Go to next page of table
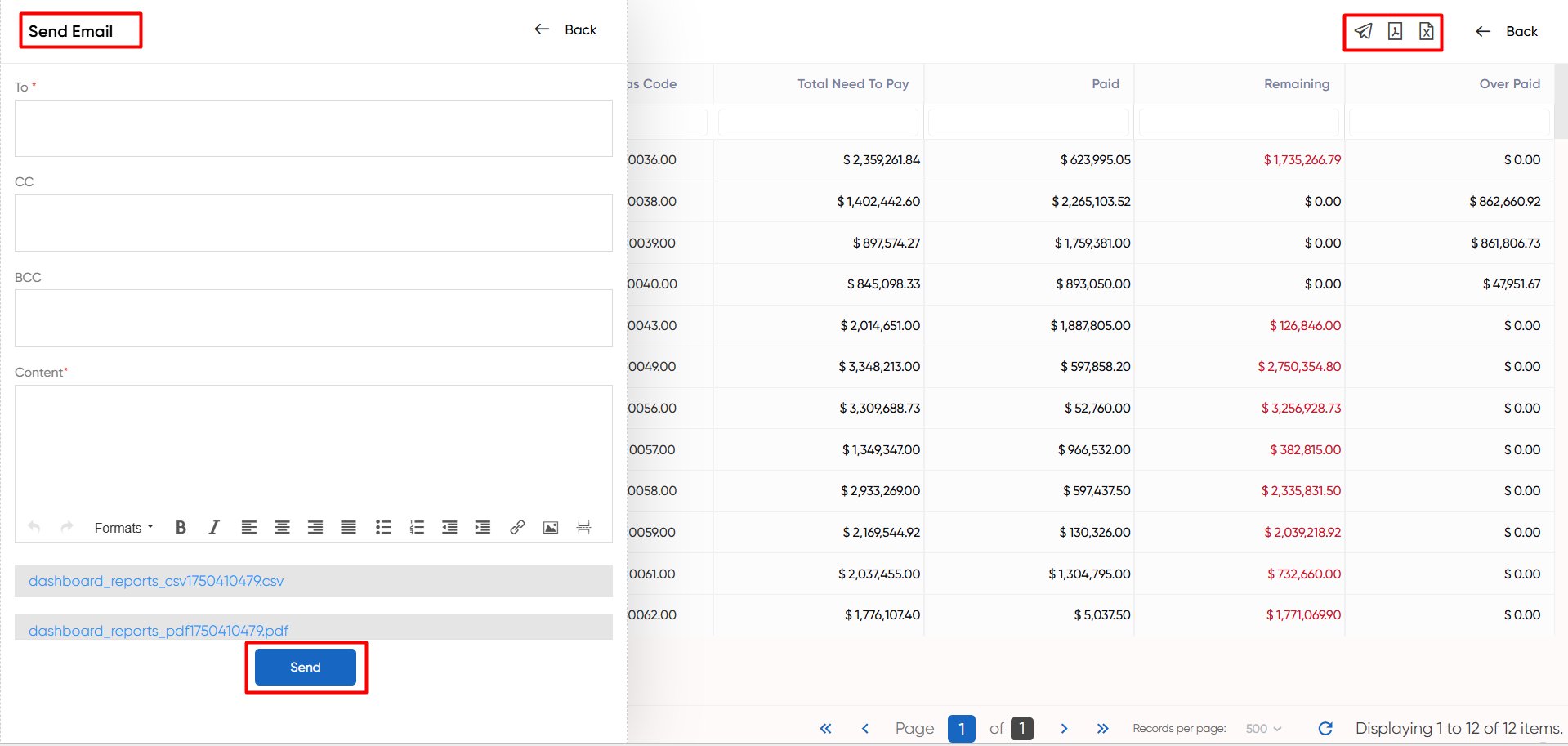The width and height of the screenshot is (1568, 746). tap(1064, 728)
